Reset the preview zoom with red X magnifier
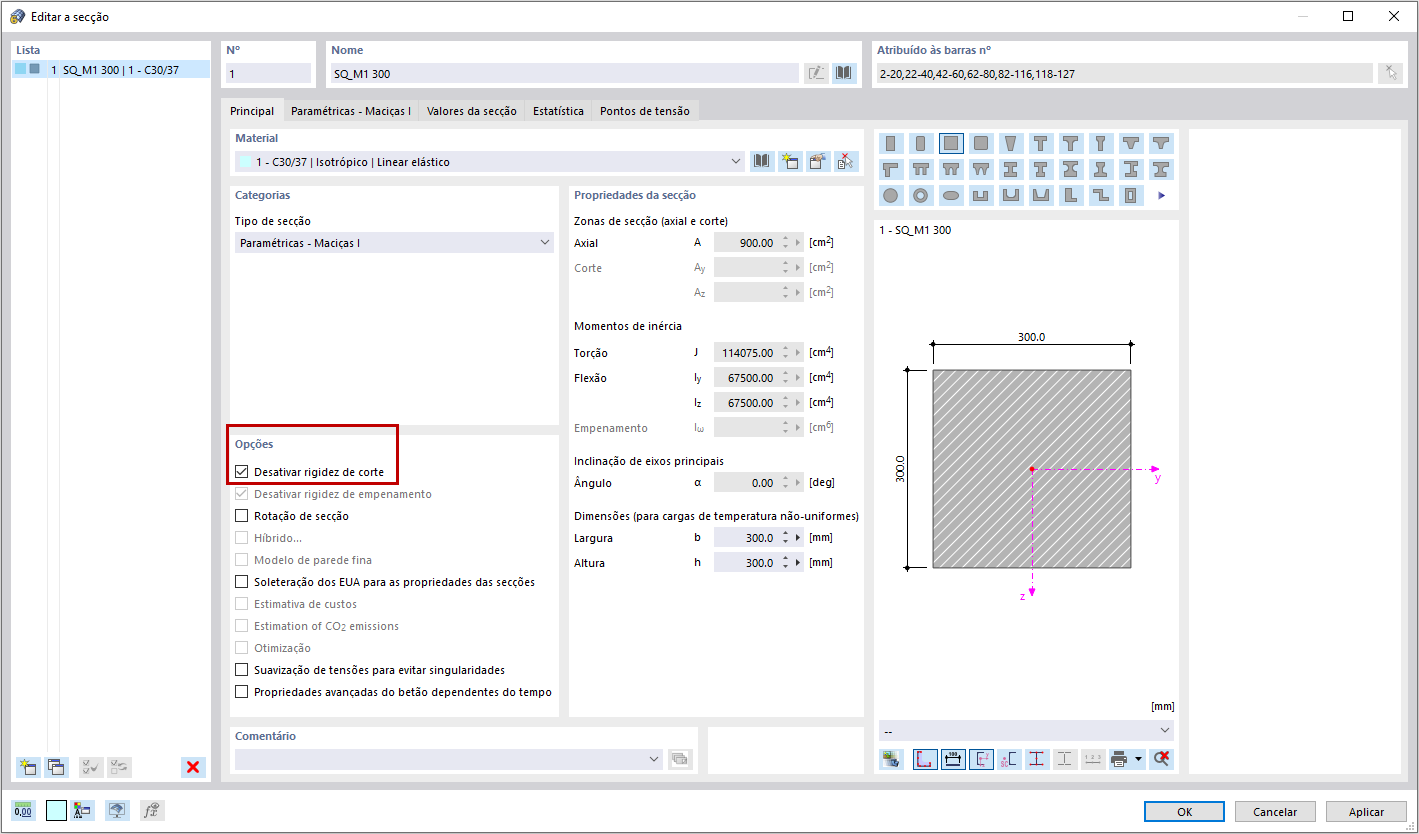 coord(1161,759)
